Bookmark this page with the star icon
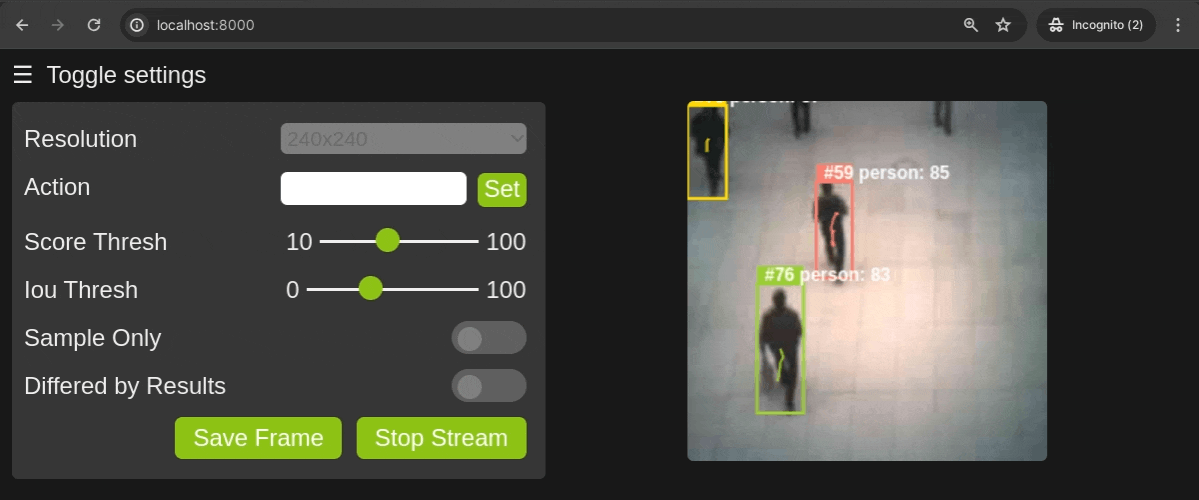Image resolution: width=1199 pixels, height=500 pixels. [1003, 25]
